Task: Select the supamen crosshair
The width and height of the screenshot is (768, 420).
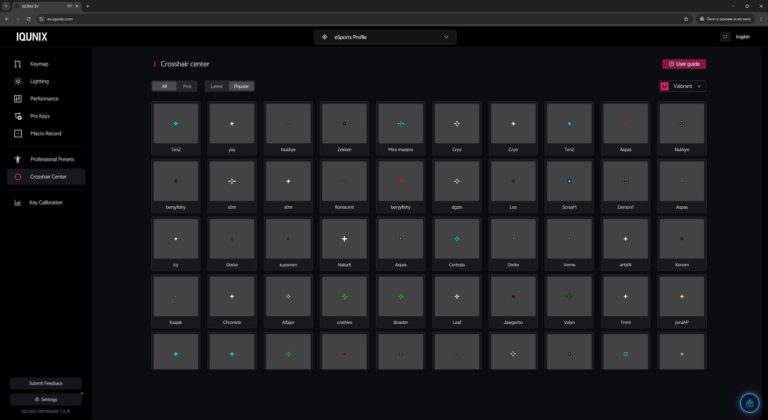Action: [288, 244]
